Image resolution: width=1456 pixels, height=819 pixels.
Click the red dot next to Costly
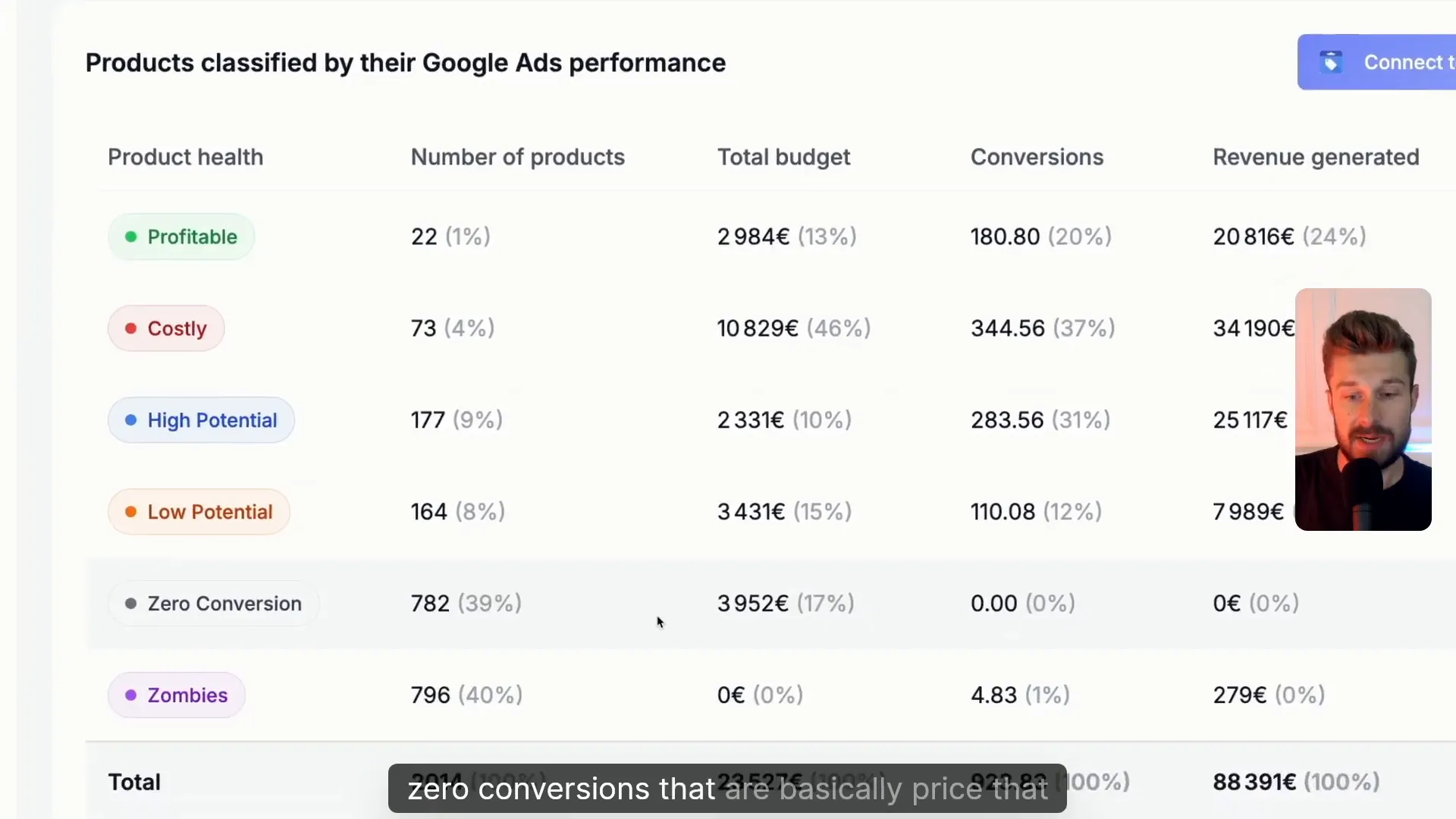click(131, 328)
